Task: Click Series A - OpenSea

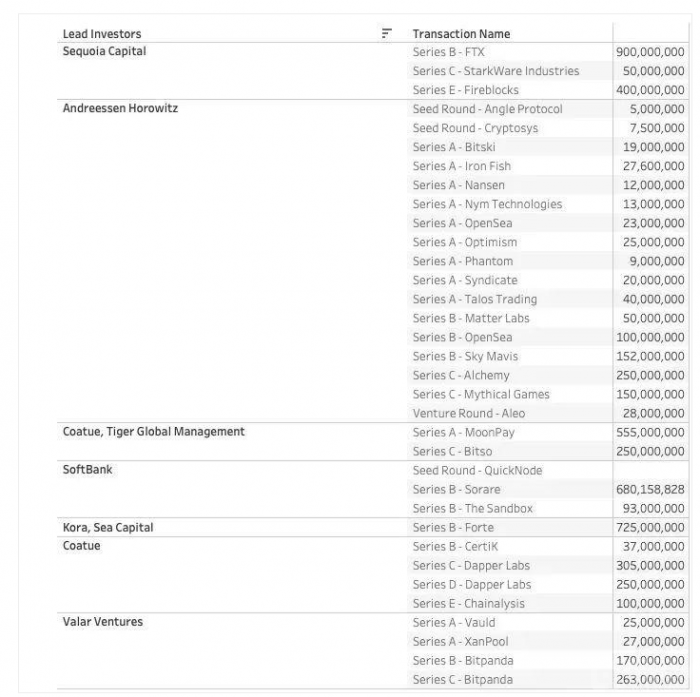Action: pos(462,223)
